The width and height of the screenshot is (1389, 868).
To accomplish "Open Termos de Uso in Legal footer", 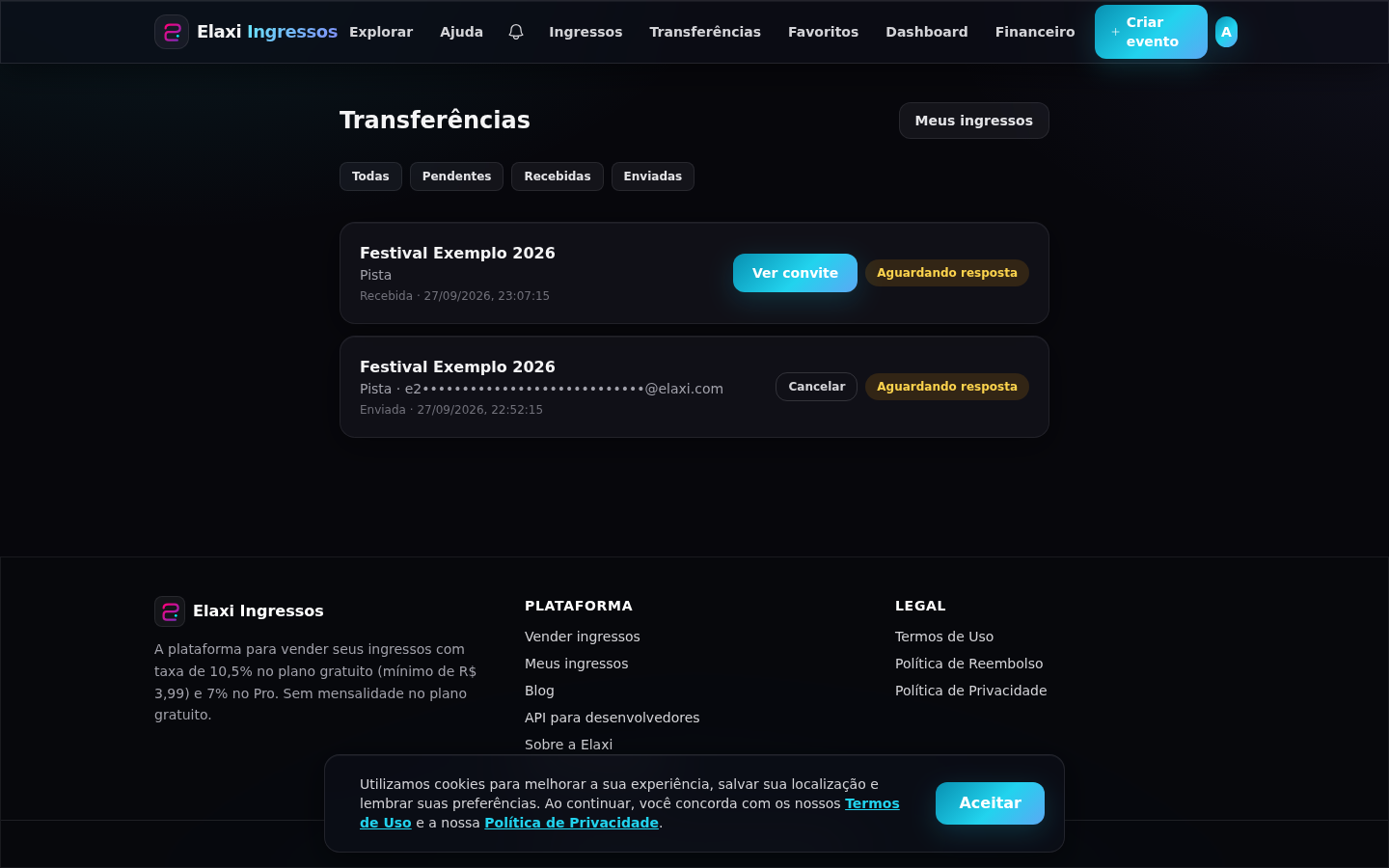I will 944,637.
